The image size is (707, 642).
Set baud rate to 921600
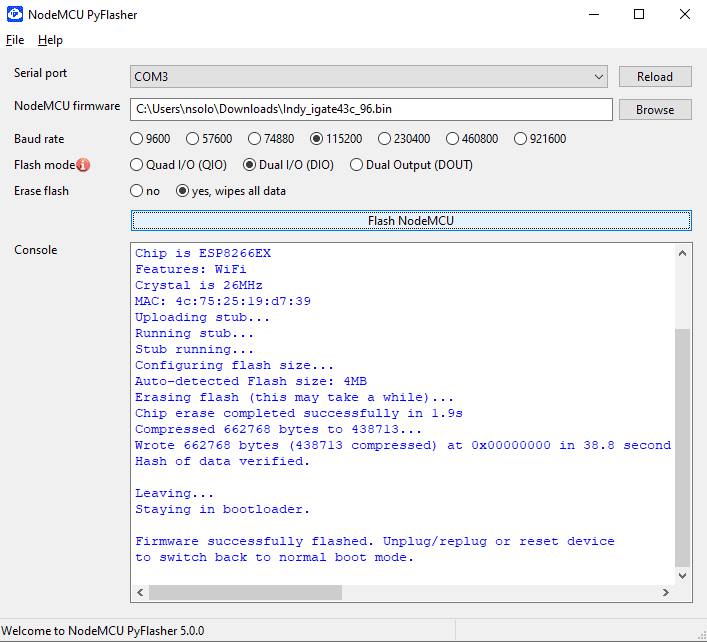point(521,139)
